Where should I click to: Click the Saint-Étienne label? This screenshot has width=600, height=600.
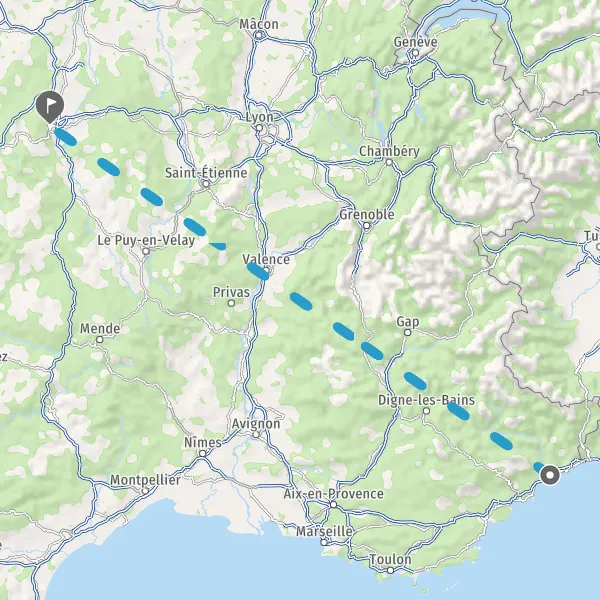[206, 173]
